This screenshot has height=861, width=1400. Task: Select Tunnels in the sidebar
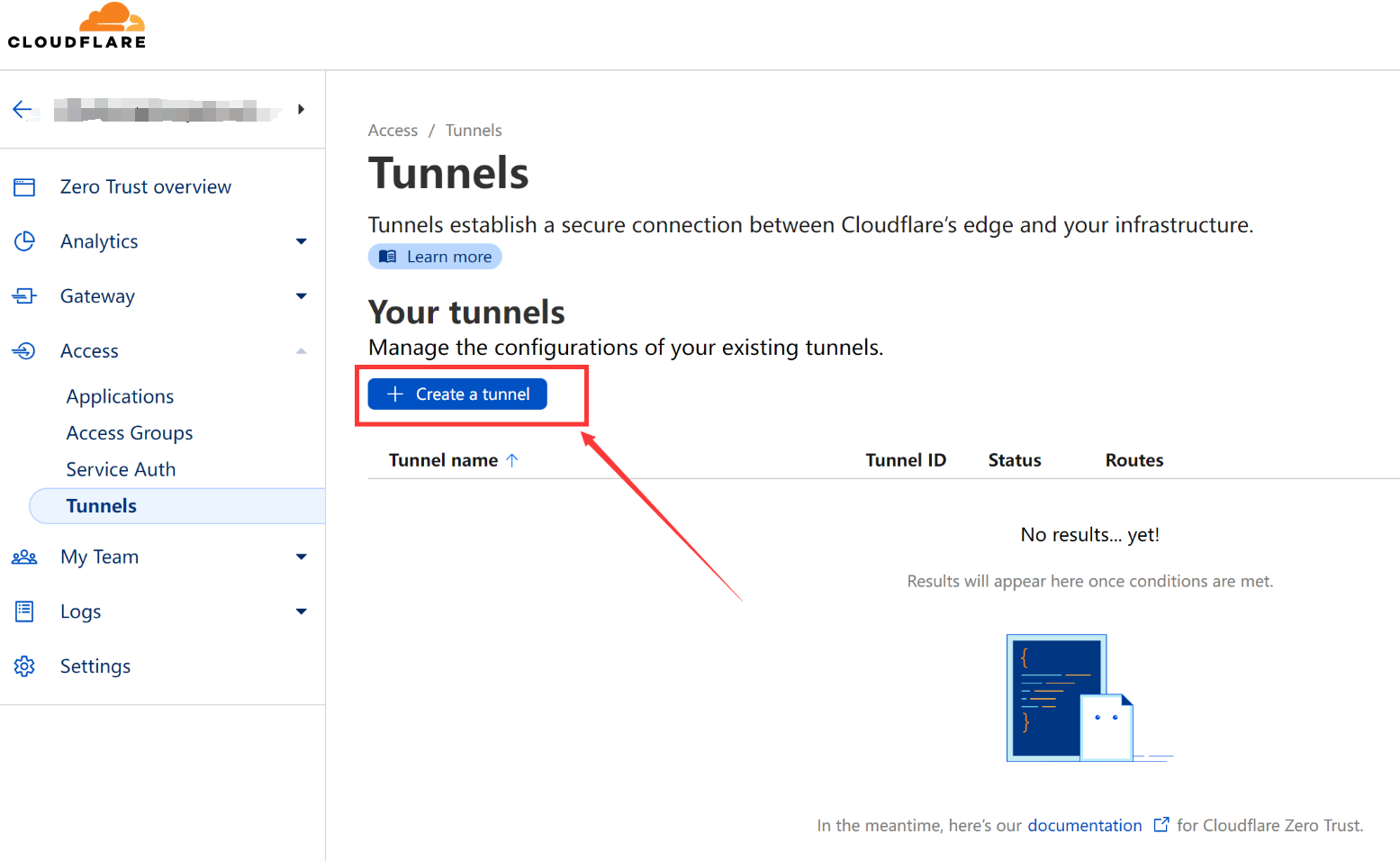(x=177, y=506)
